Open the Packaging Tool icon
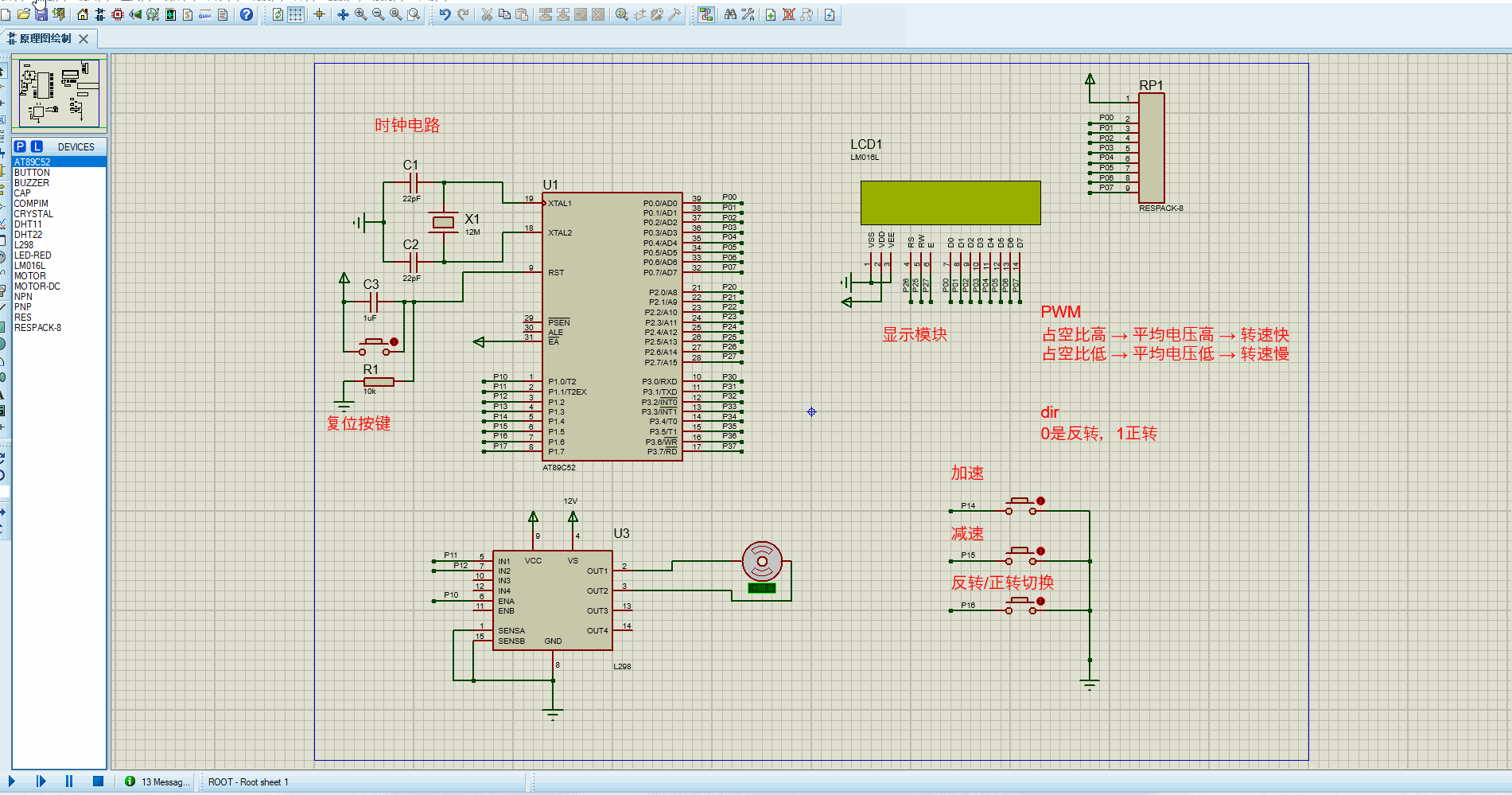The width and height of the screenshot is (1512, 795). click(657, 14)
